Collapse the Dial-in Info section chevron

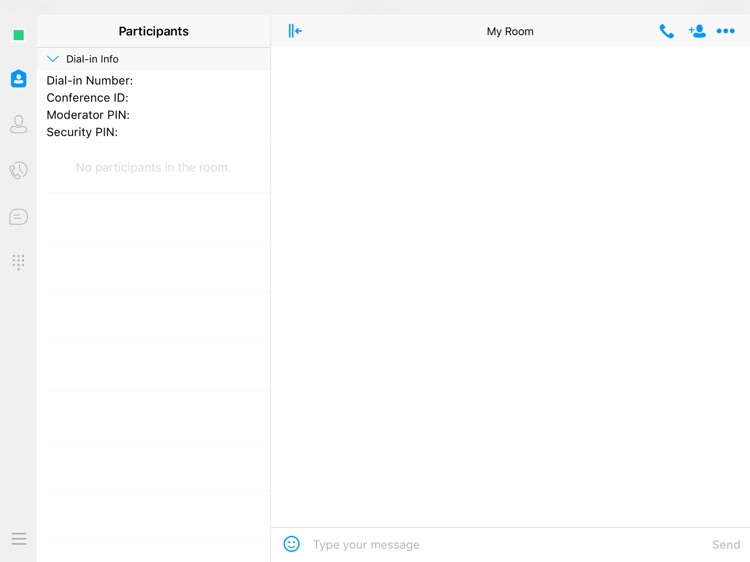[x=53, y=59]
